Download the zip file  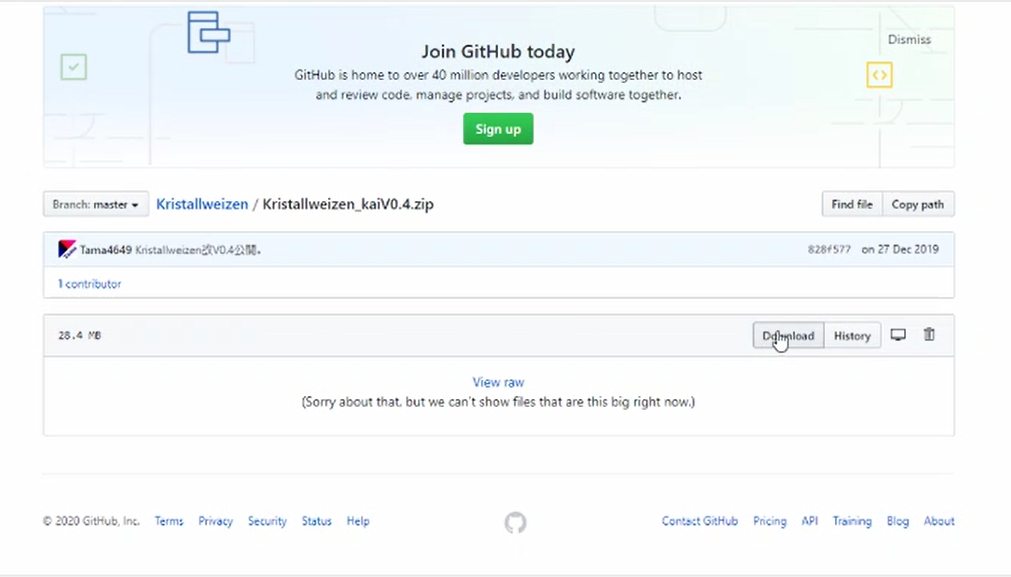point(788,335)
